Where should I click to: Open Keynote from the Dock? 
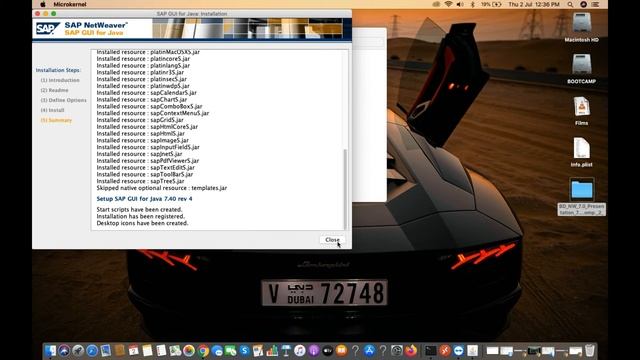[x=286, y=351]
